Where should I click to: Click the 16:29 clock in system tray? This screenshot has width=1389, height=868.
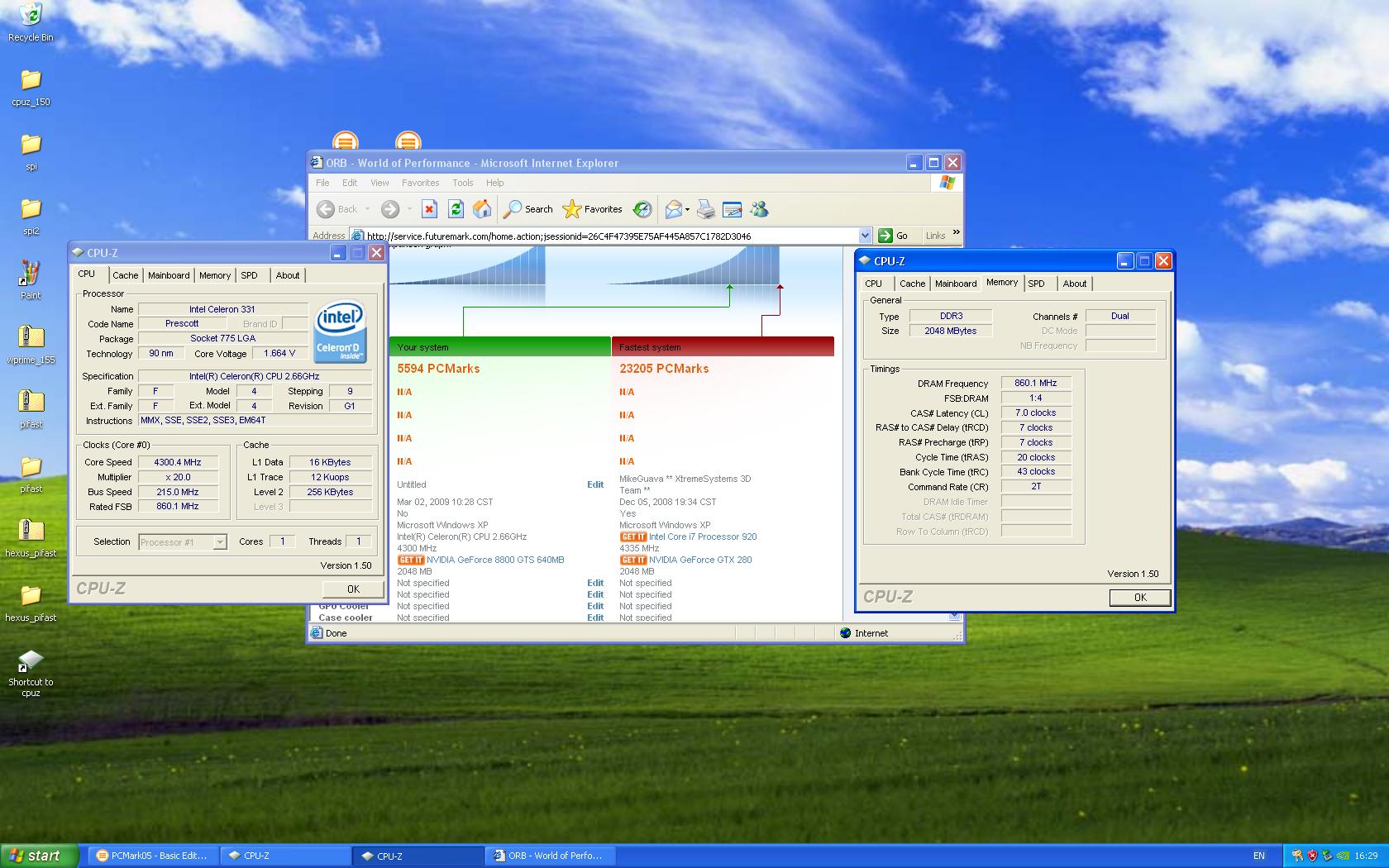1367,856
